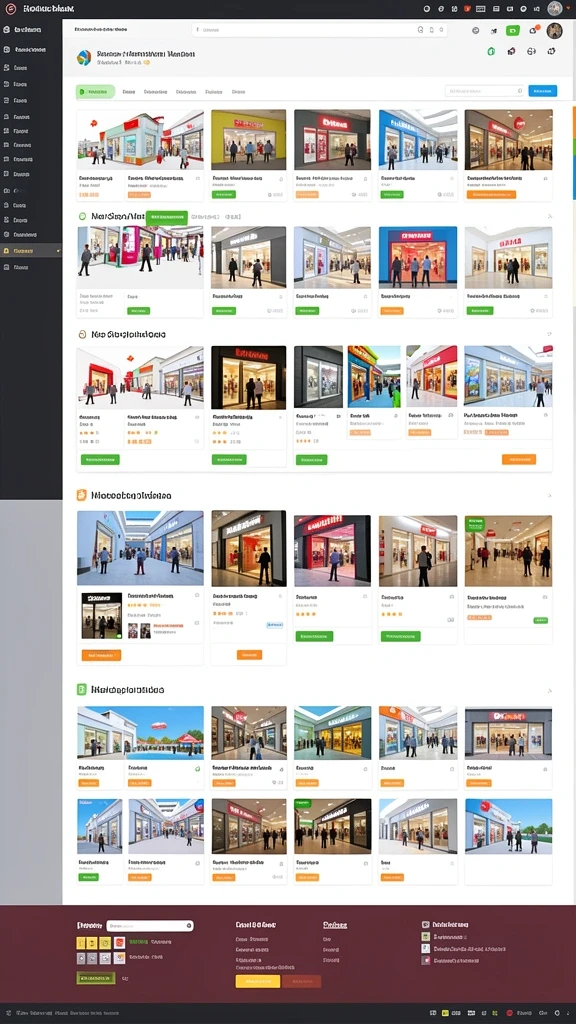Click the green icon button in the header toolbar

(x=513, y=30)
